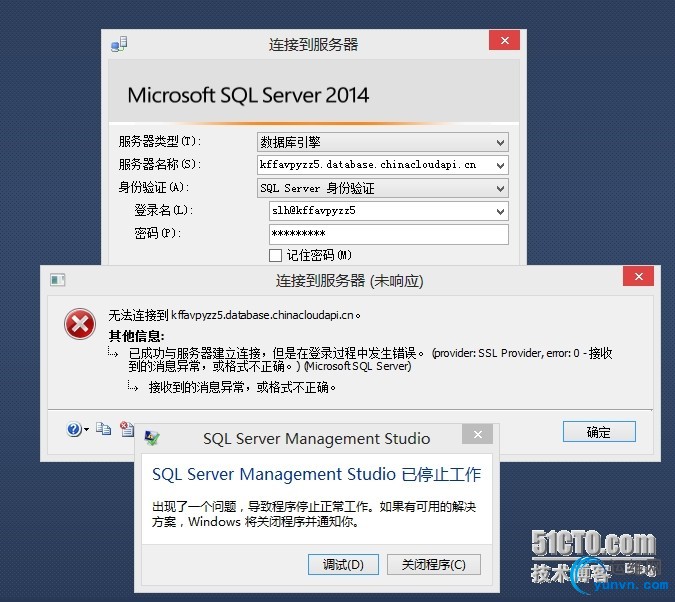Click the unresponsive error dialog title bar icon
Image resolution: width=675 pixels, height=602 pixels.
(58, 280)
